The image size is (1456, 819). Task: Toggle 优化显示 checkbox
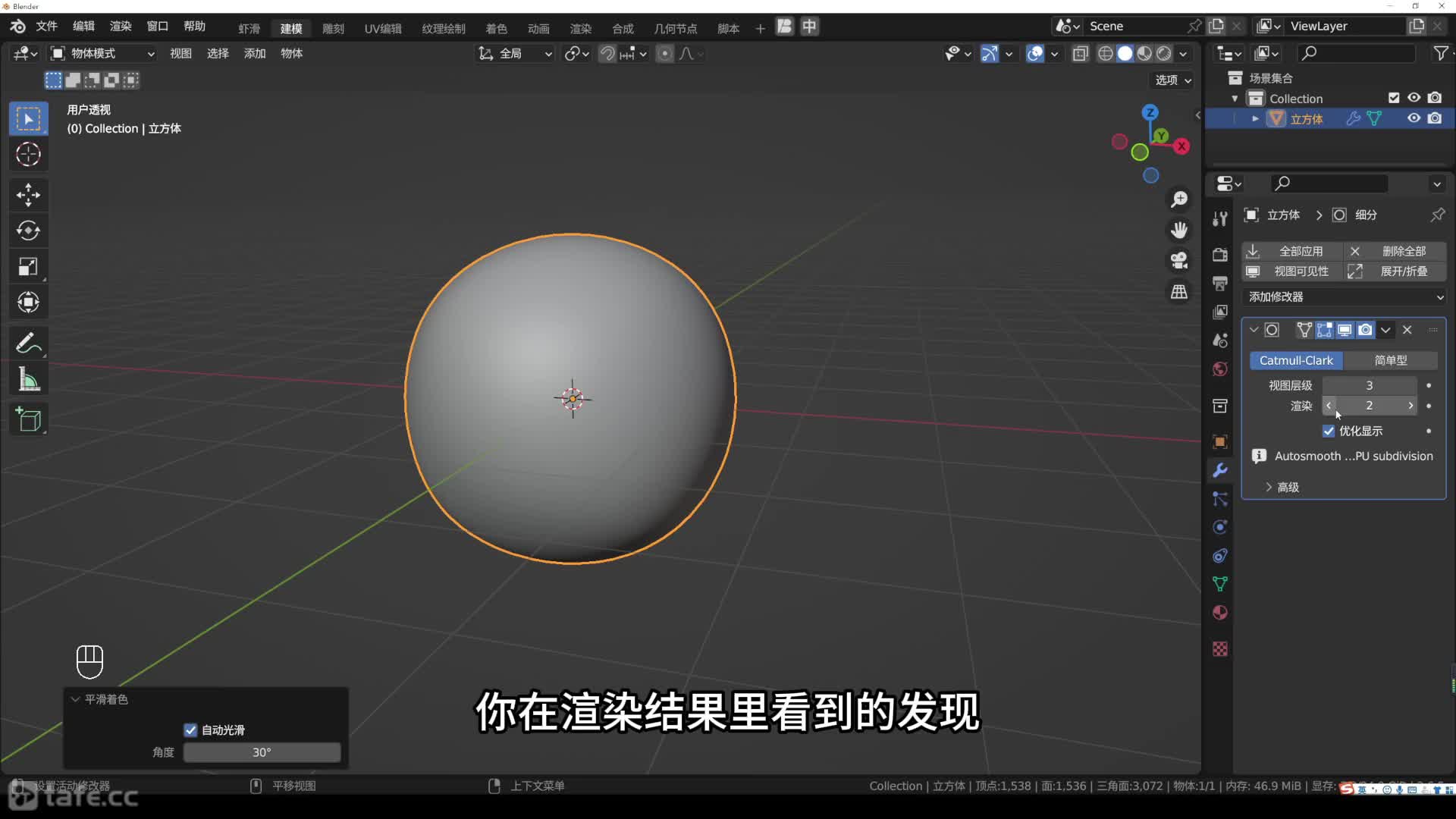click(x=1329, y=431)
